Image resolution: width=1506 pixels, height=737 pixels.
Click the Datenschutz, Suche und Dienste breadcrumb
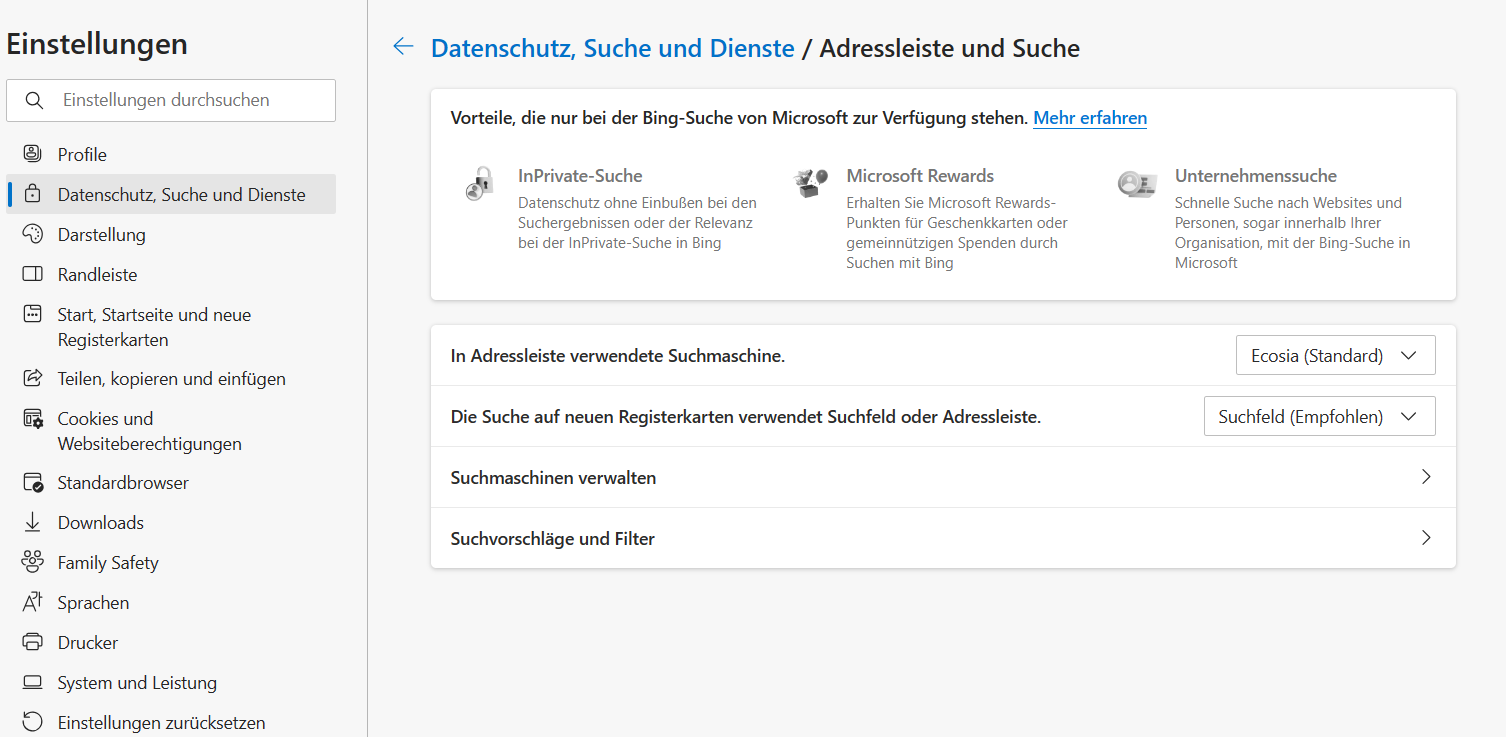click(612, 47)
